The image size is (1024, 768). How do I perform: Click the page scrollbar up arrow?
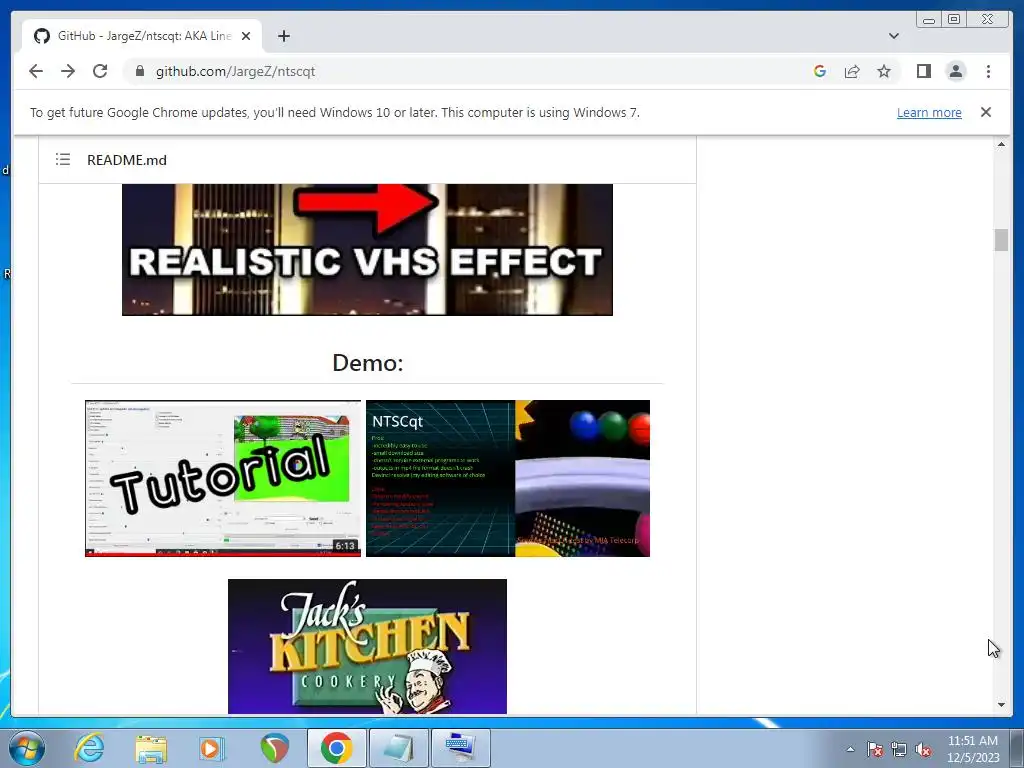point(1001,144)
